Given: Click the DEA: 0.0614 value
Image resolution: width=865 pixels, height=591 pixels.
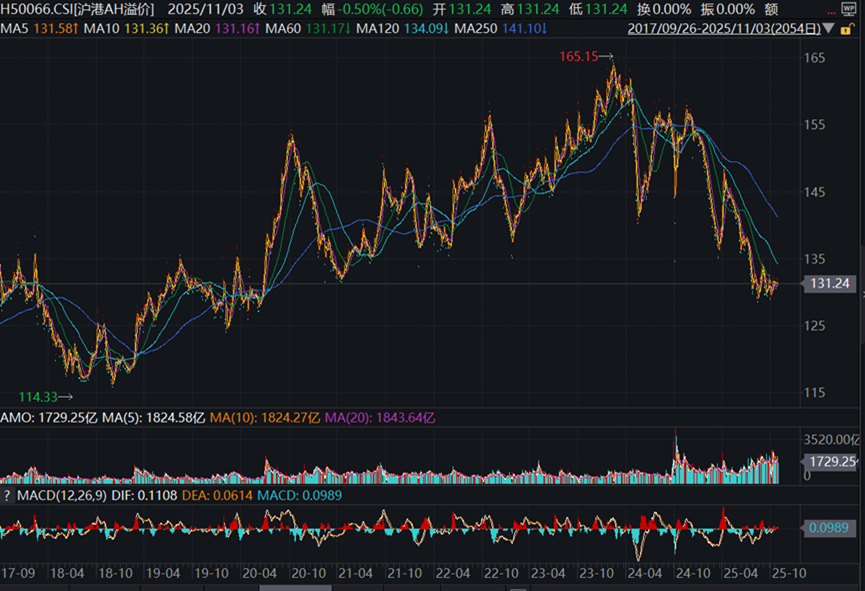Looking at the screenshot, I should (x=217, y=496).
